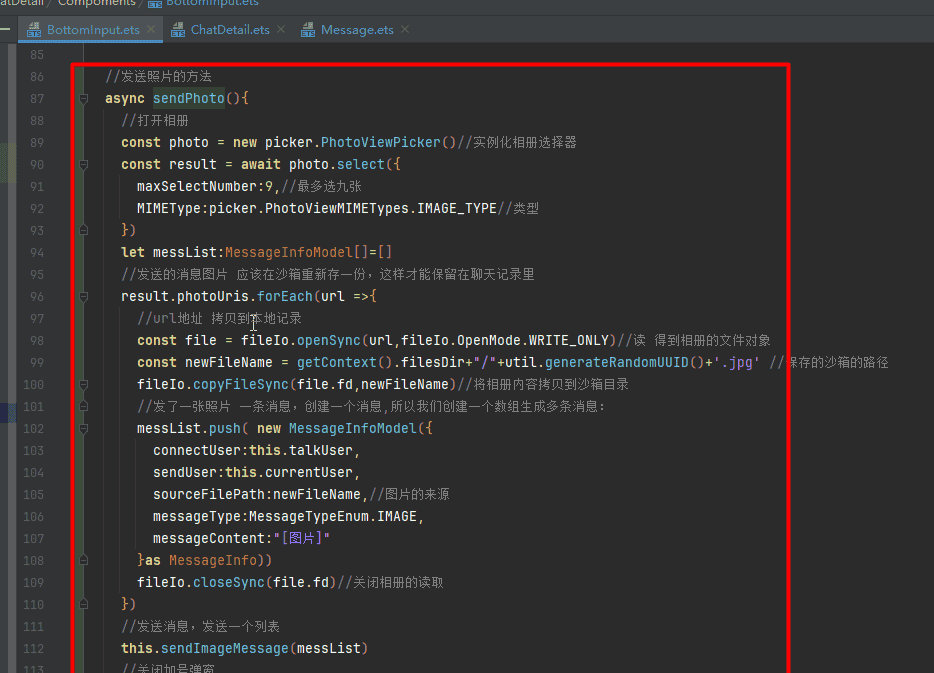Close the BottomInput.ets tab
934x673 pixels.
click(x=153, y=30)
